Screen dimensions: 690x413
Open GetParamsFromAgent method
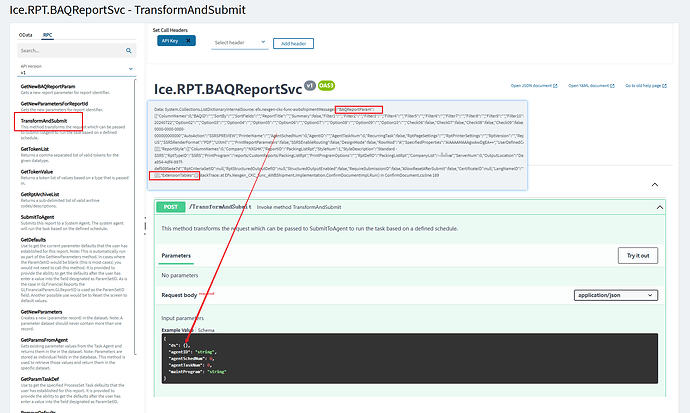coord(44,340)
